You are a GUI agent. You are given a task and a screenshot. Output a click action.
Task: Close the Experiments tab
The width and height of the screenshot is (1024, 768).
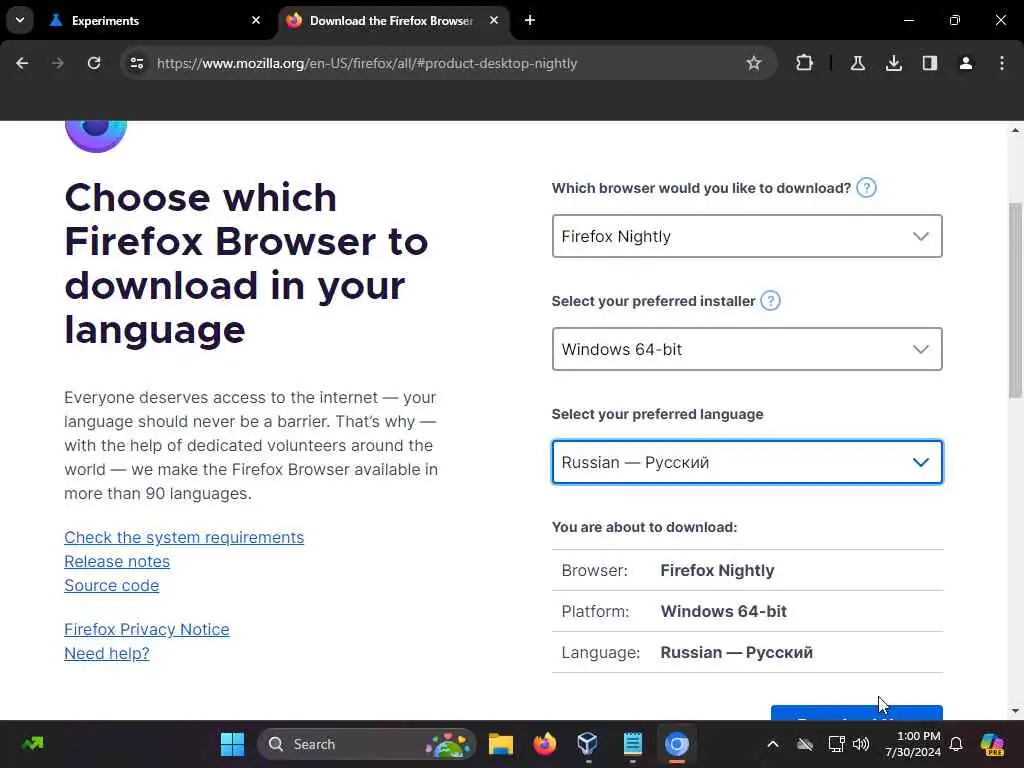point(256,20)
